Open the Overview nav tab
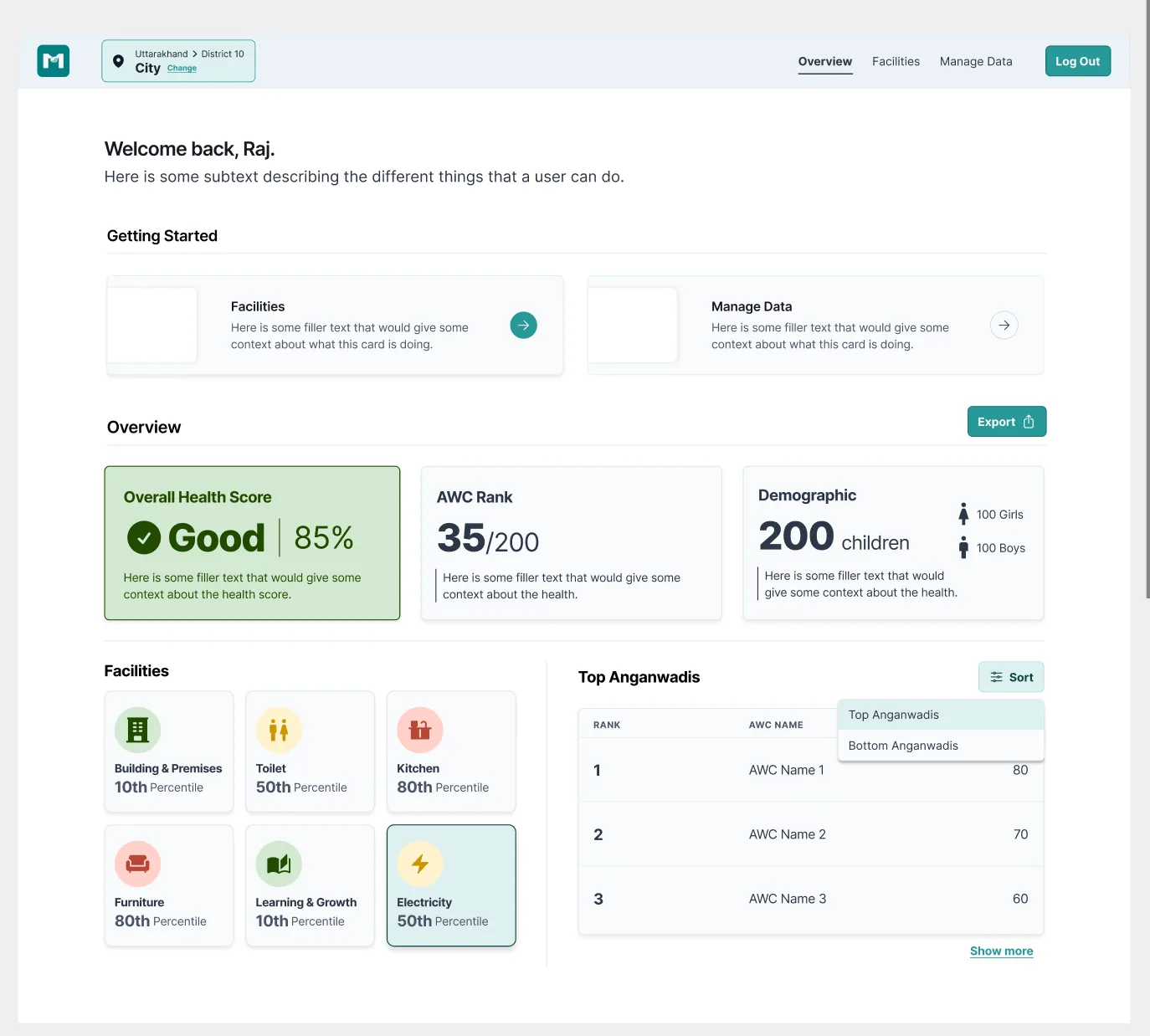Viewport: 1150px width, 1036px height. pos(825,61)
